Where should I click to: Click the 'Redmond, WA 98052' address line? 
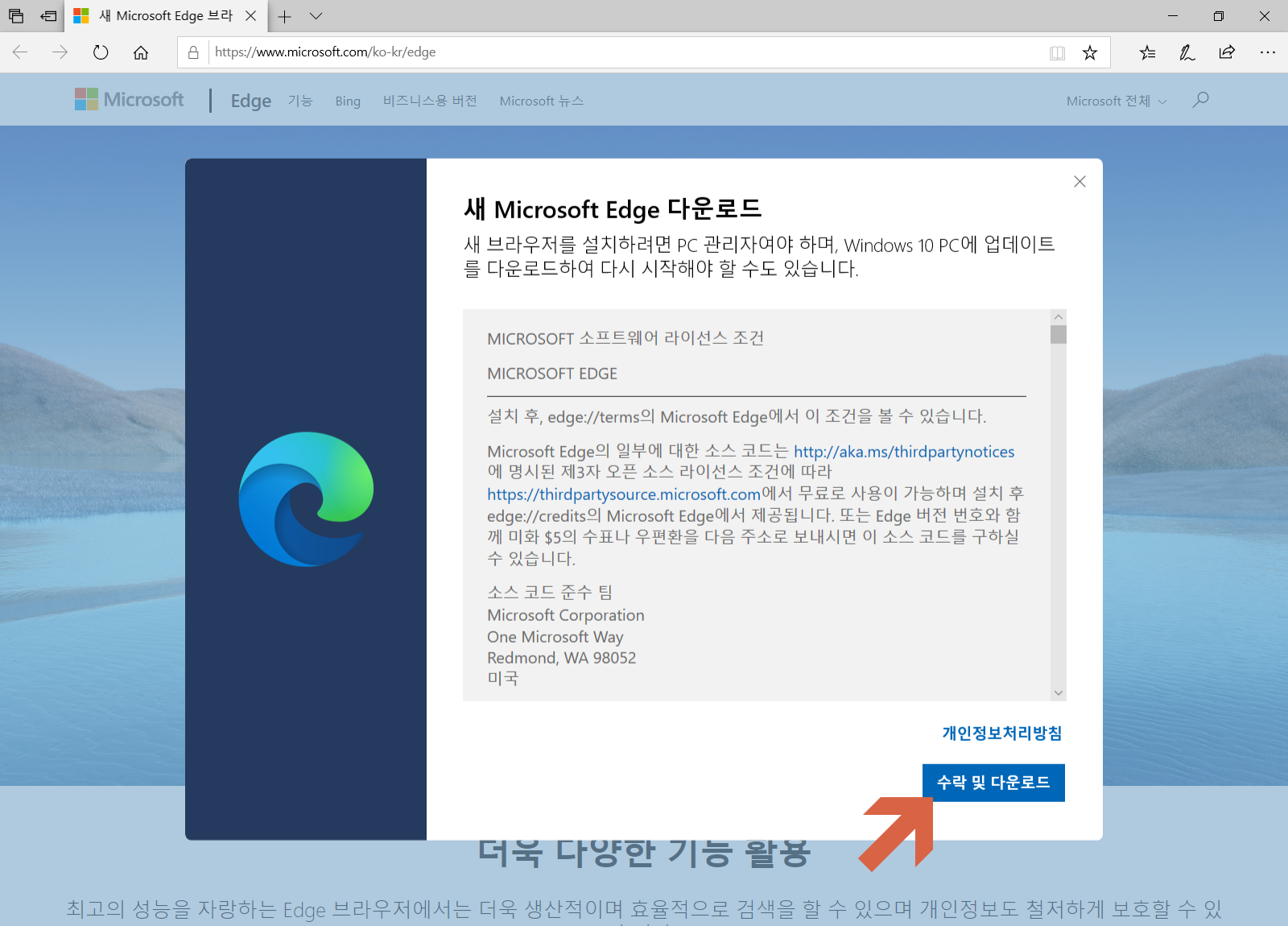click(x=562, y=658)
